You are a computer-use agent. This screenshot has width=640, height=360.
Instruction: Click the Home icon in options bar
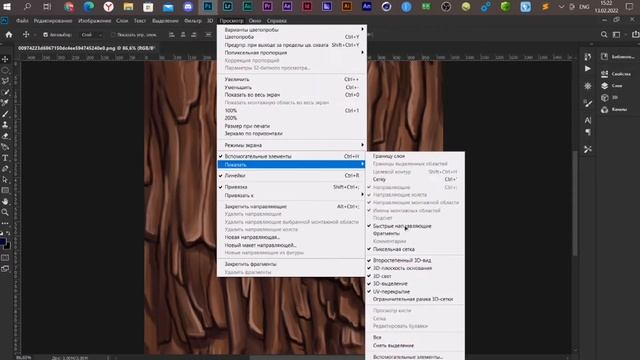pos(9,35)
